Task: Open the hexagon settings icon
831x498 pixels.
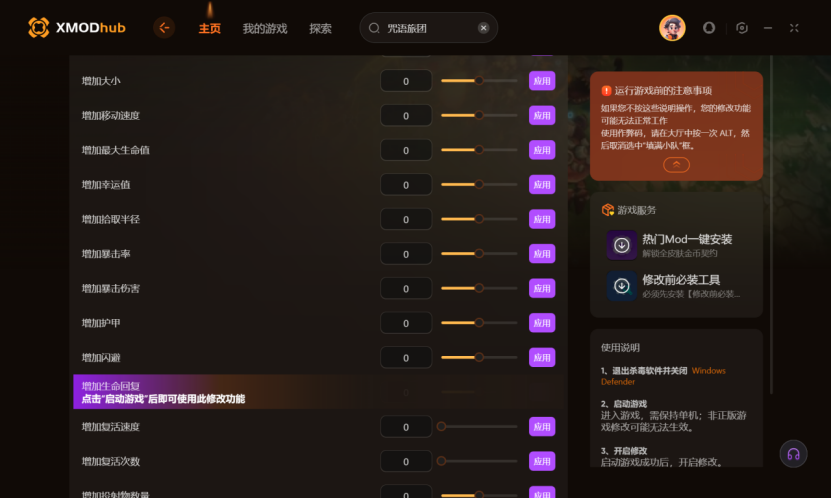Action: coord(742,28)
